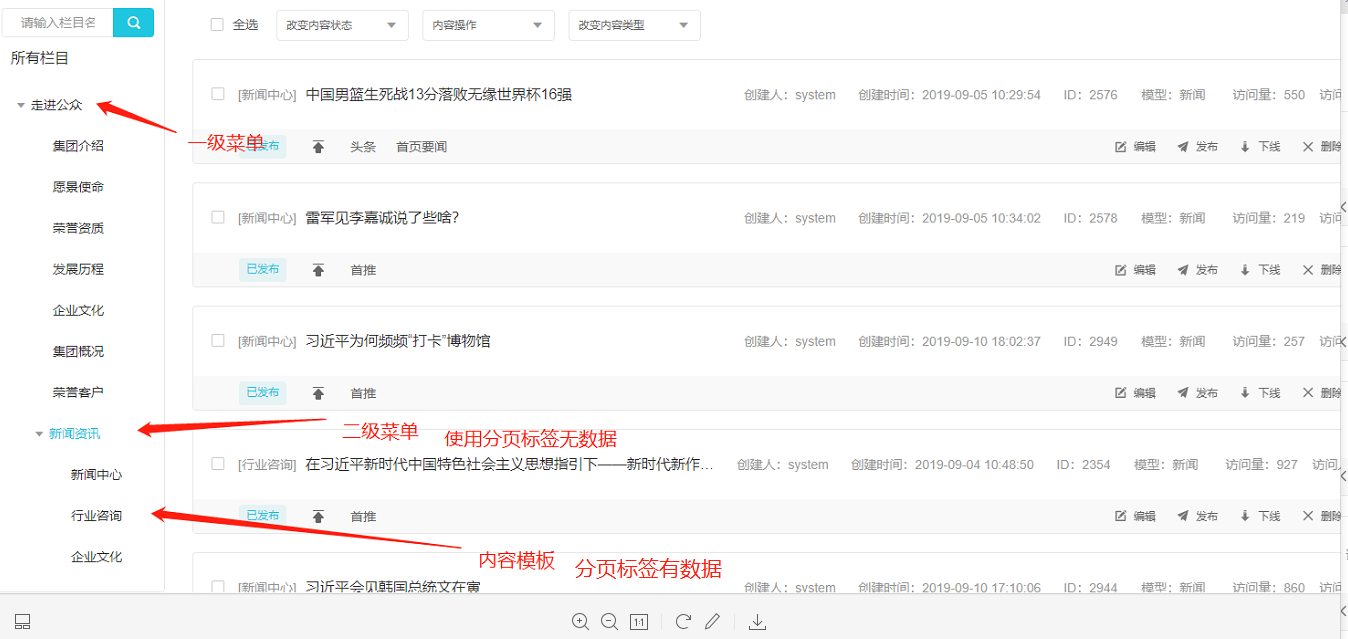
Task: Click pin-to-top arrow icon in 博物馆 article row
Action: (318, 393)
